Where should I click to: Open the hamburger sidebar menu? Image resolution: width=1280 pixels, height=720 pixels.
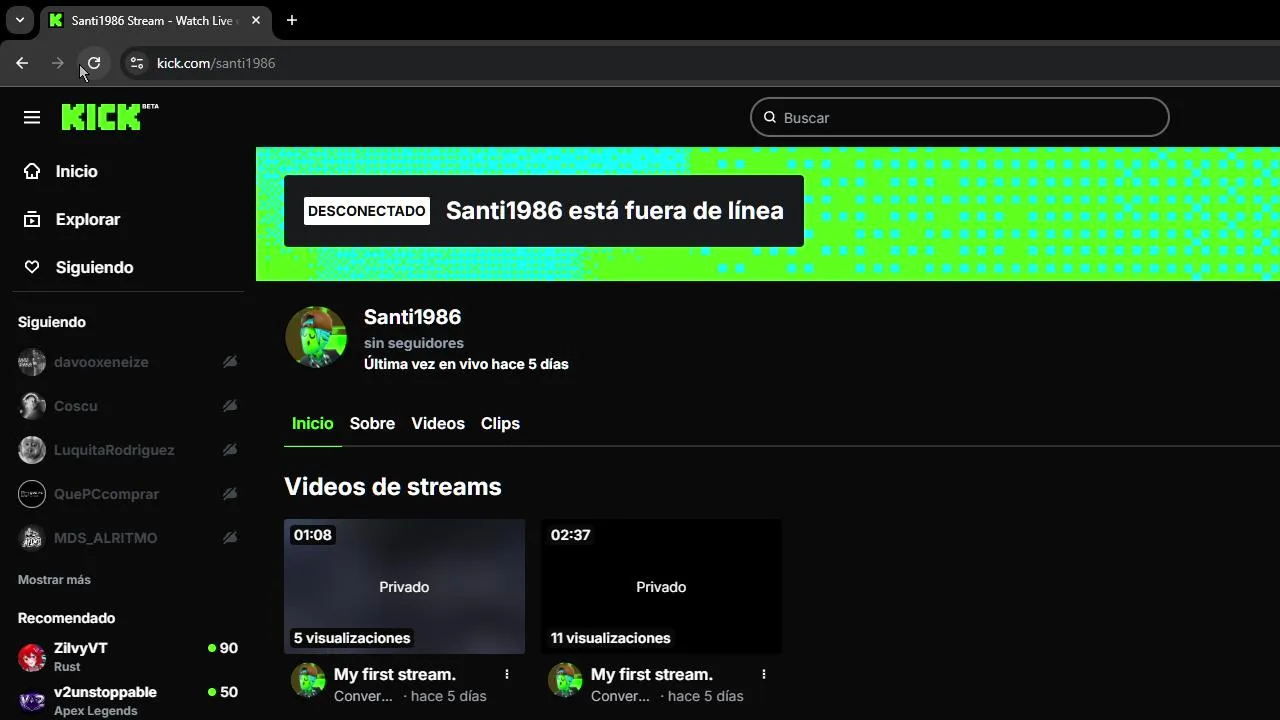32,118
